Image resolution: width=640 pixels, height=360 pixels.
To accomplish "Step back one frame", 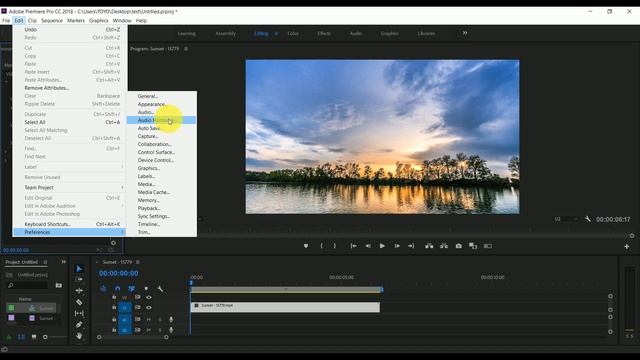I will pos(368,246).
